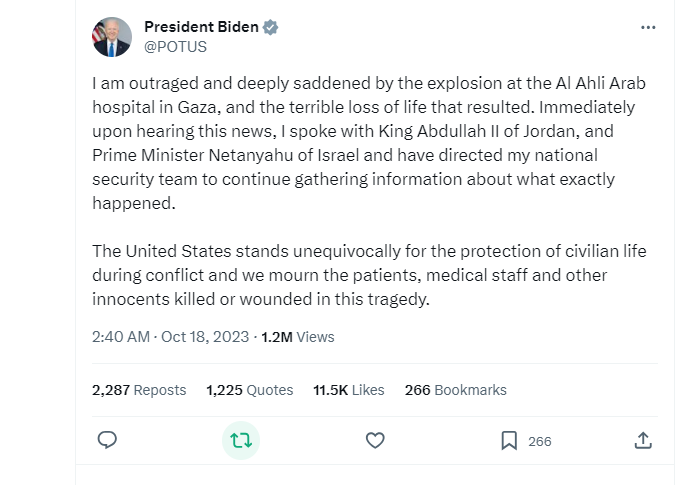Open the three-dot more options menu
This screenshot has height=485, width=697.
[x=648, y=27]
